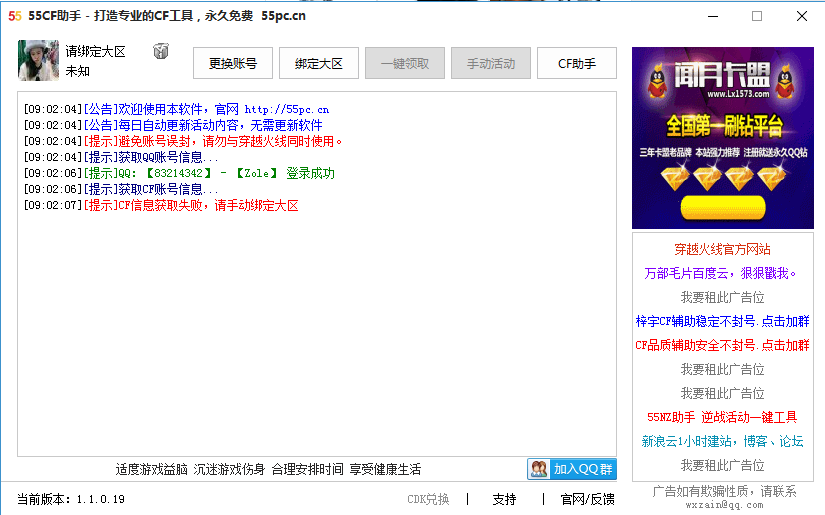Click the 支持 link in footer

[504, 499]
